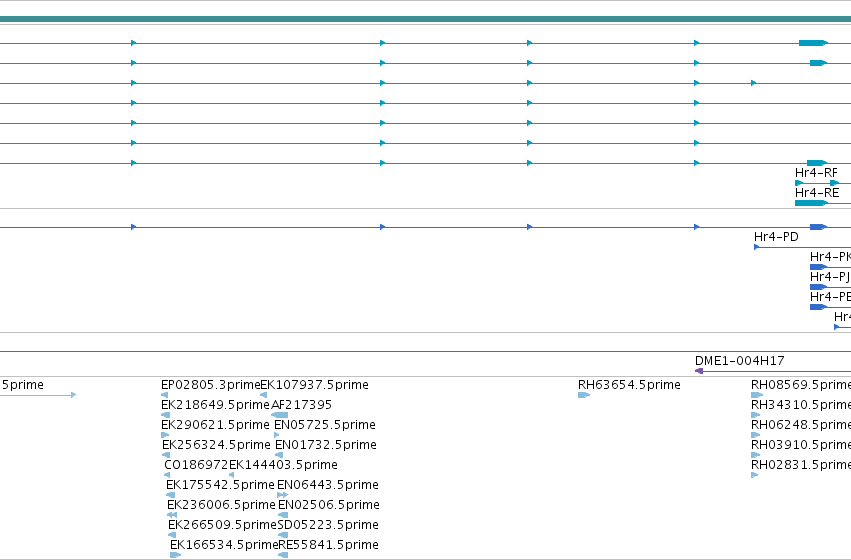Select the EK236006.5prime label
Screen dimensions: 851x560
(221, 505)
